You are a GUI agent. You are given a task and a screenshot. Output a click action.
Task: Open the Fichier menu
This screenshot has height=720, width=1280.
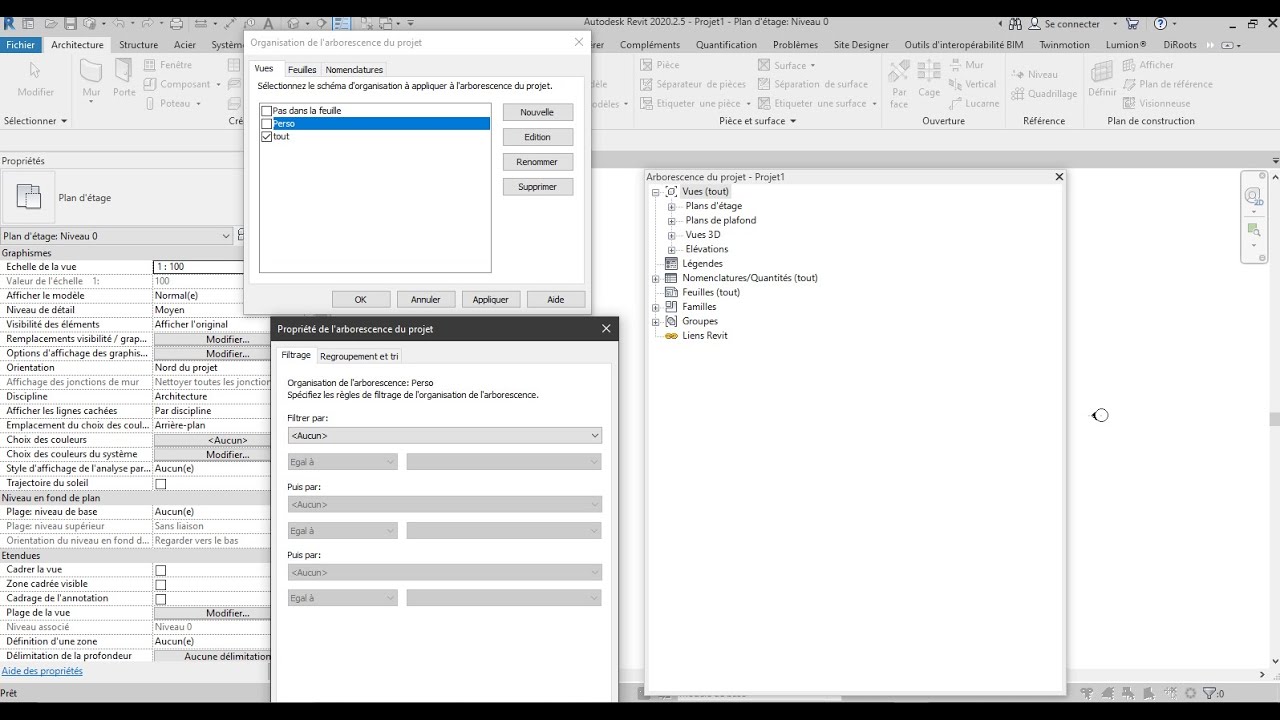click(x=20, y=45)
